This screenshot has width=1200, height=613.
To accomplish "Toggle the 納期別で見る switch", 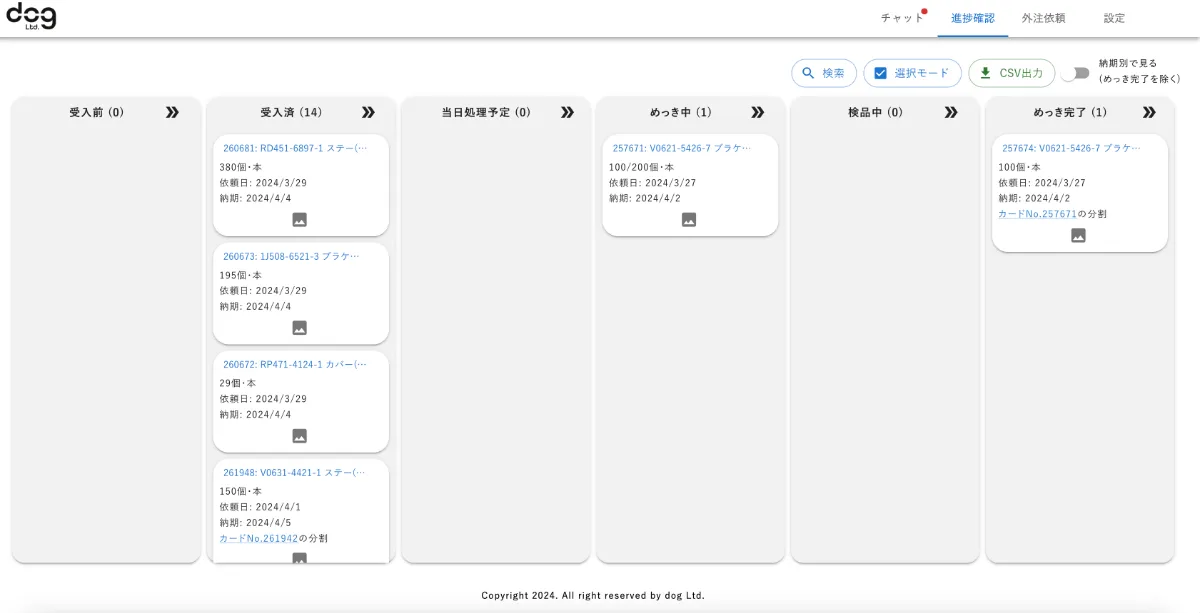I will pyautogui.click(x=1075, y=73).
